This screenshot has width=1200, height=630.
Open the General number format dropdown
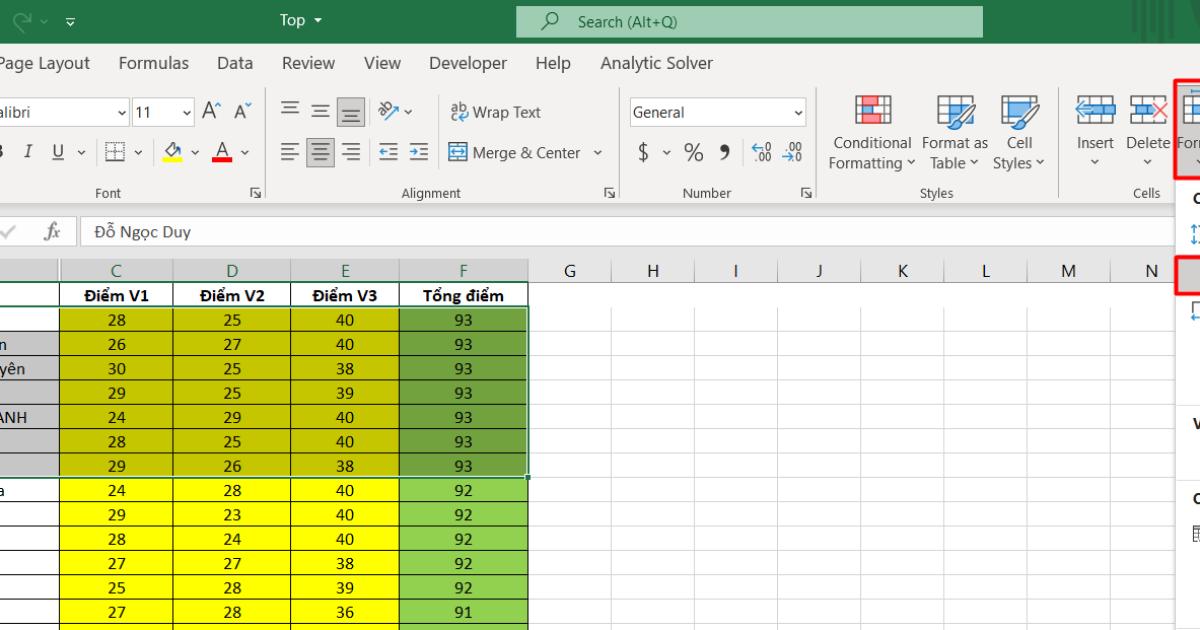point(796,112)
